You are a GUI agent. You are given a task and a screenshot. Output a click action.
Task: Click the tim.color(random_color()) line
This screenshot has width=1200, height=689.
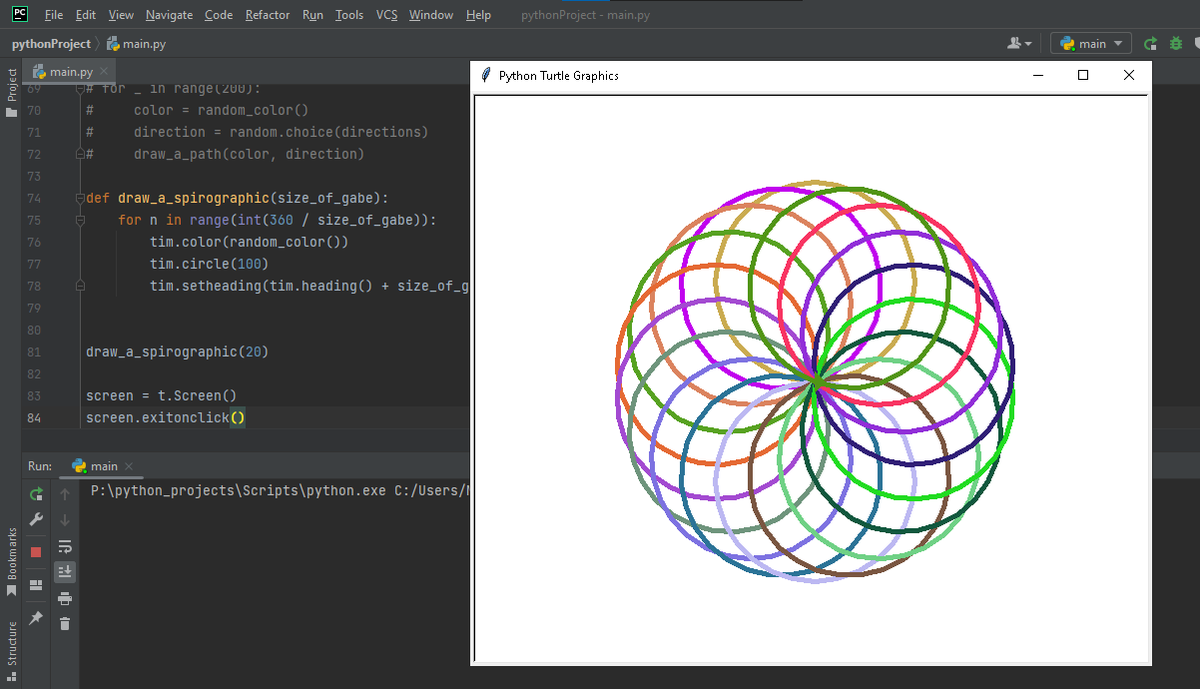coord(249,242)
